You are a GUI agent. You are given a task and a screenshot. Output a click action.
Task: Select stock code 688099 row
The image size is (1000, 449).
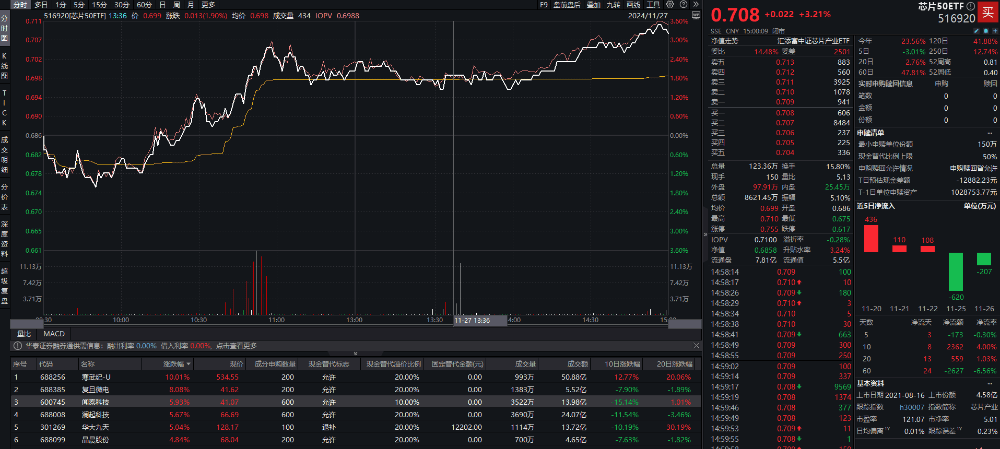(356, 439)
